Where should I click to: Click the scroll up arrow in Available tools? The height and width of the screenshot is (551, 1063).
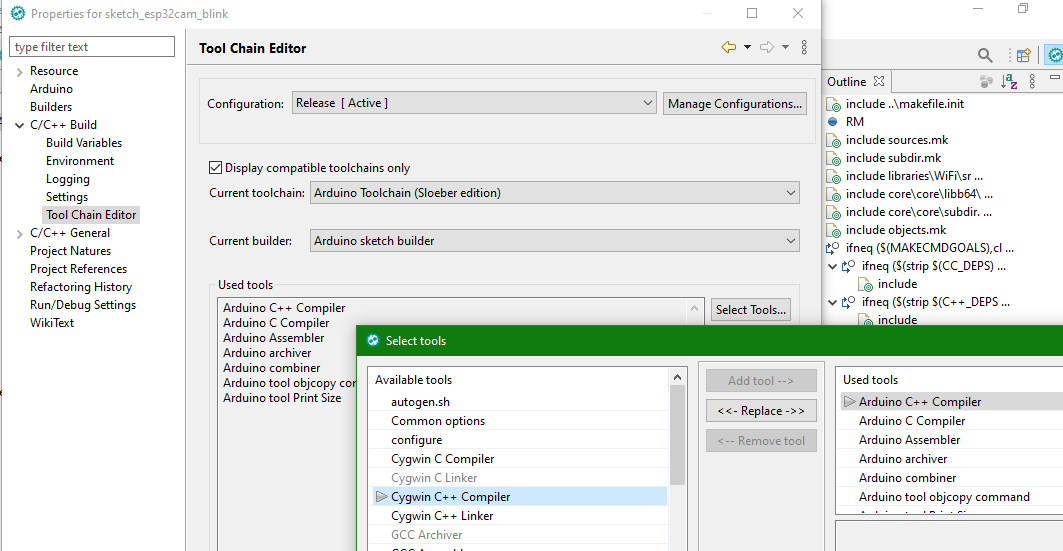pos(677,377)
